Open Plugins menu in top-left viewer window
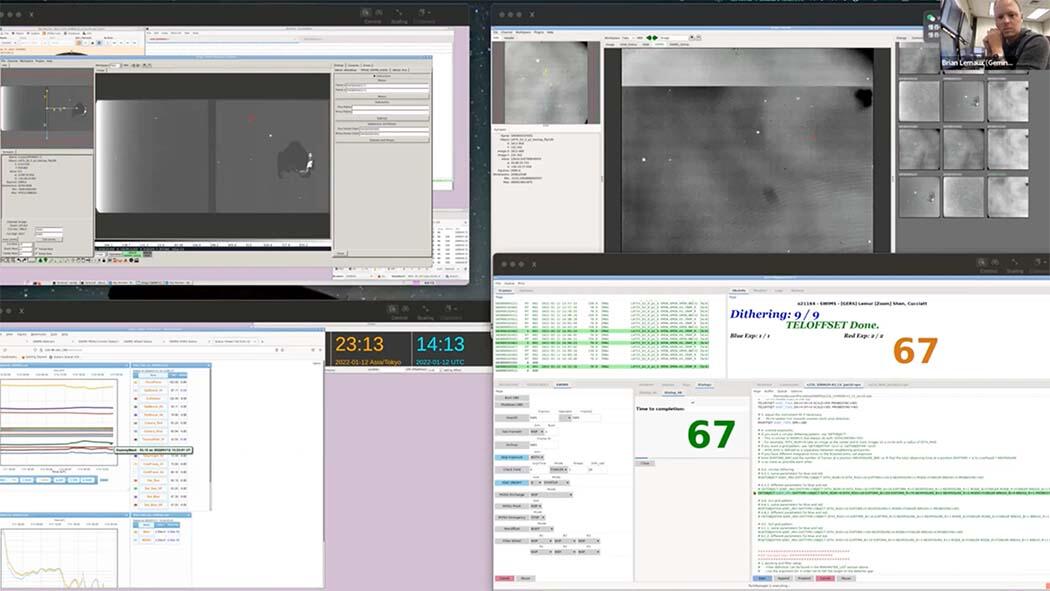 [40, 61]
